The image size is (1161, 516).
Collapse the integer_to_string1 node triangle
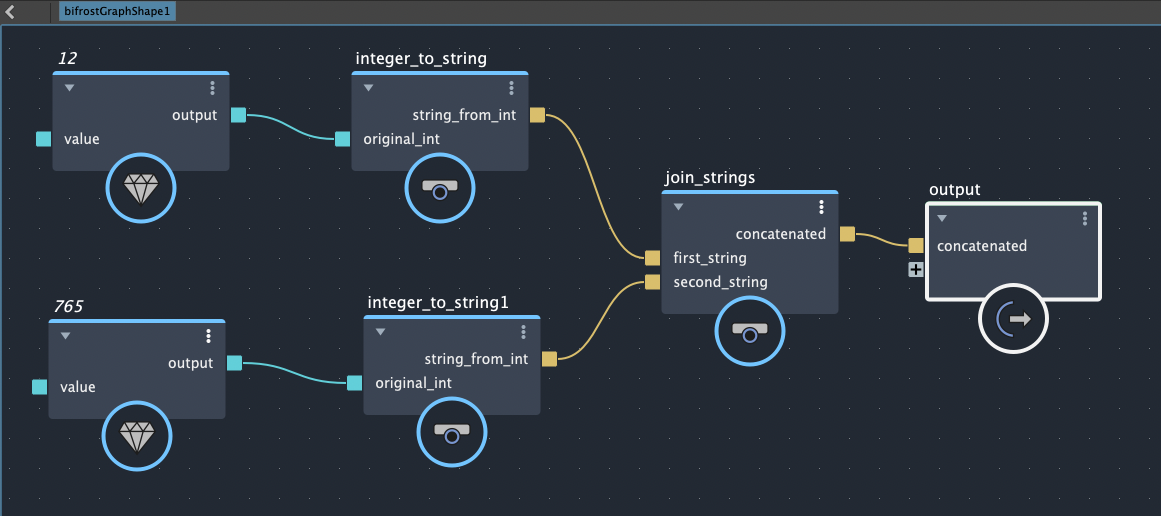point(380,332)
